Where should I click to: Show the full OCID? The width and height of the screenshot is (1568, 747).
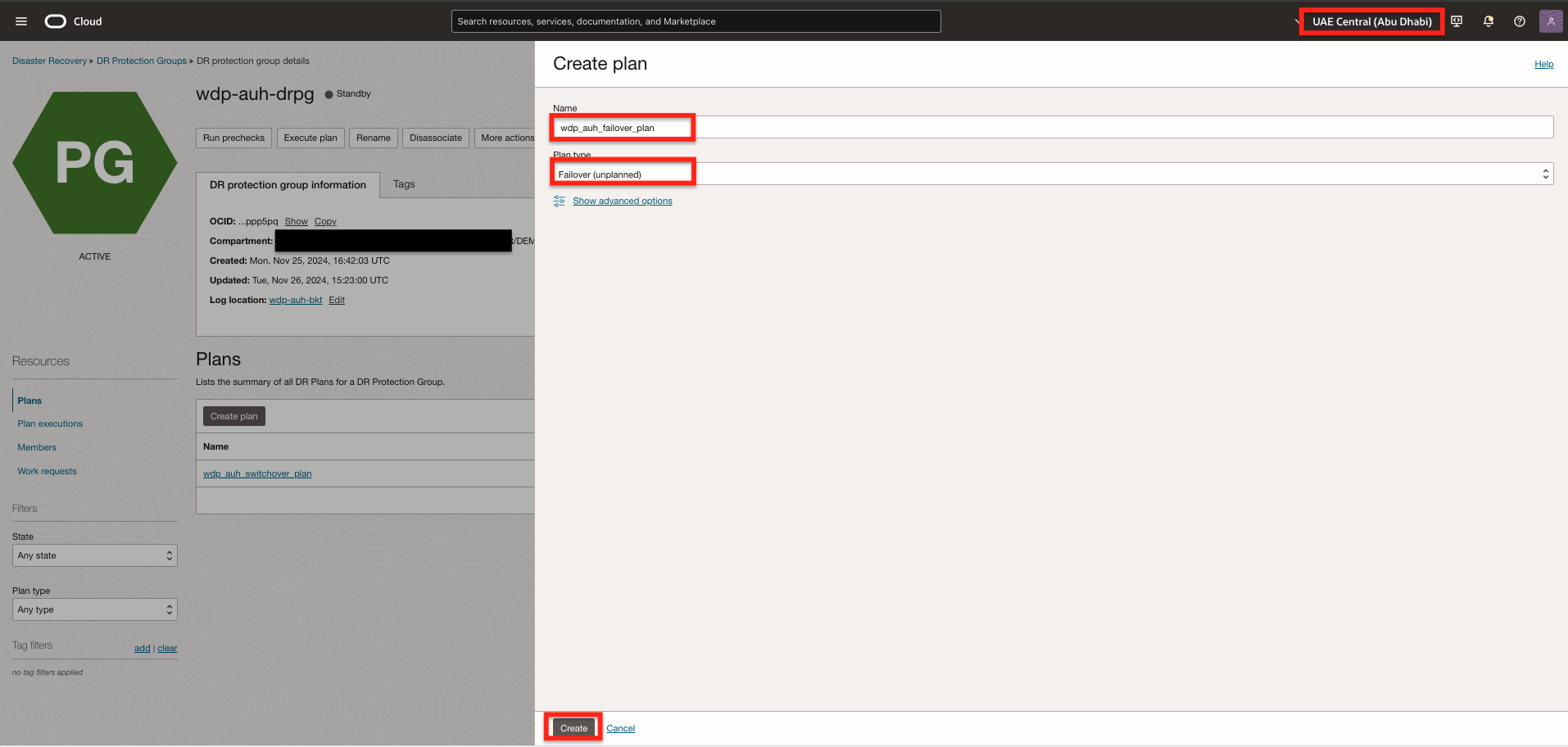tap(297, 221)
